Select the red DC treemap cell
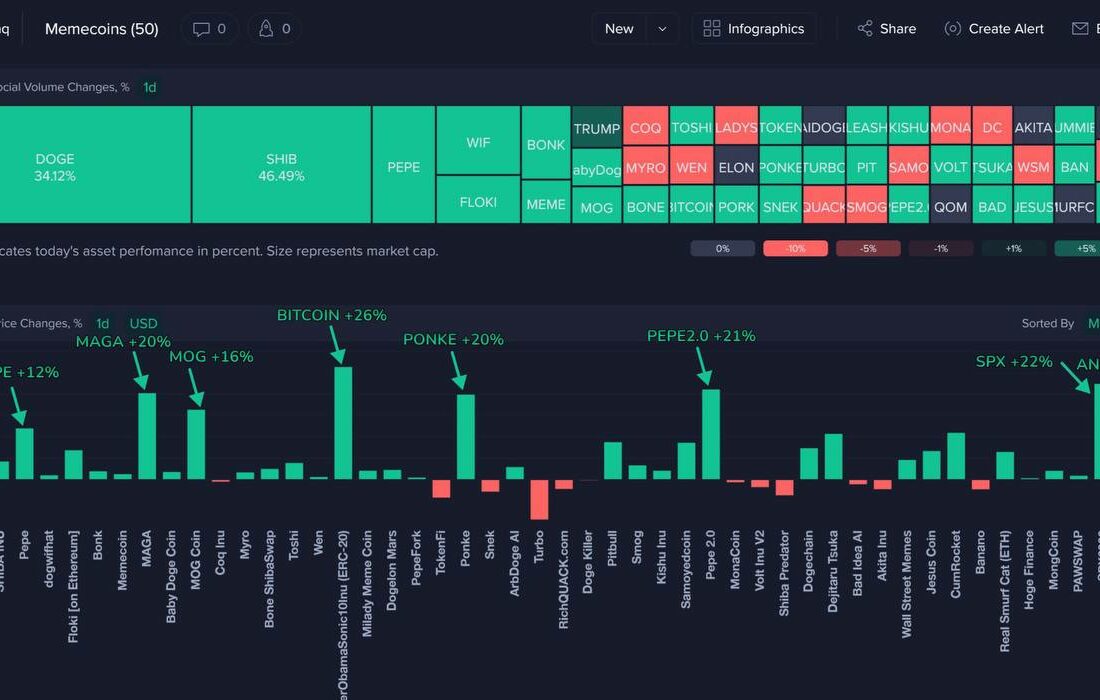1100x700 pixels. point(992,126)
